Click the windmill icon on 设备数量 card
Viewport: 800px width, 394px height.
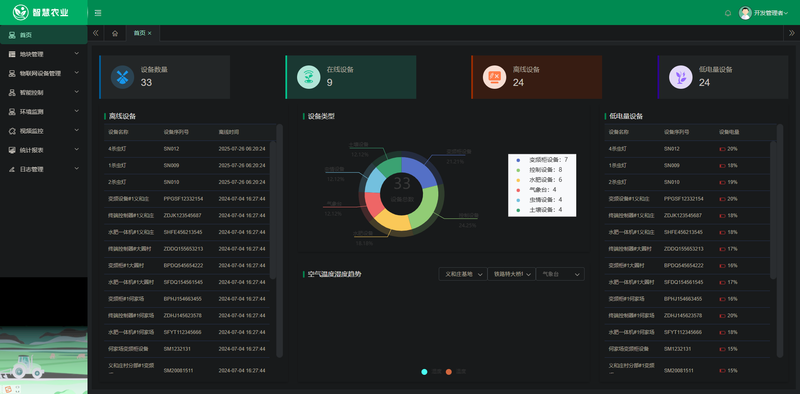point(122,77)
